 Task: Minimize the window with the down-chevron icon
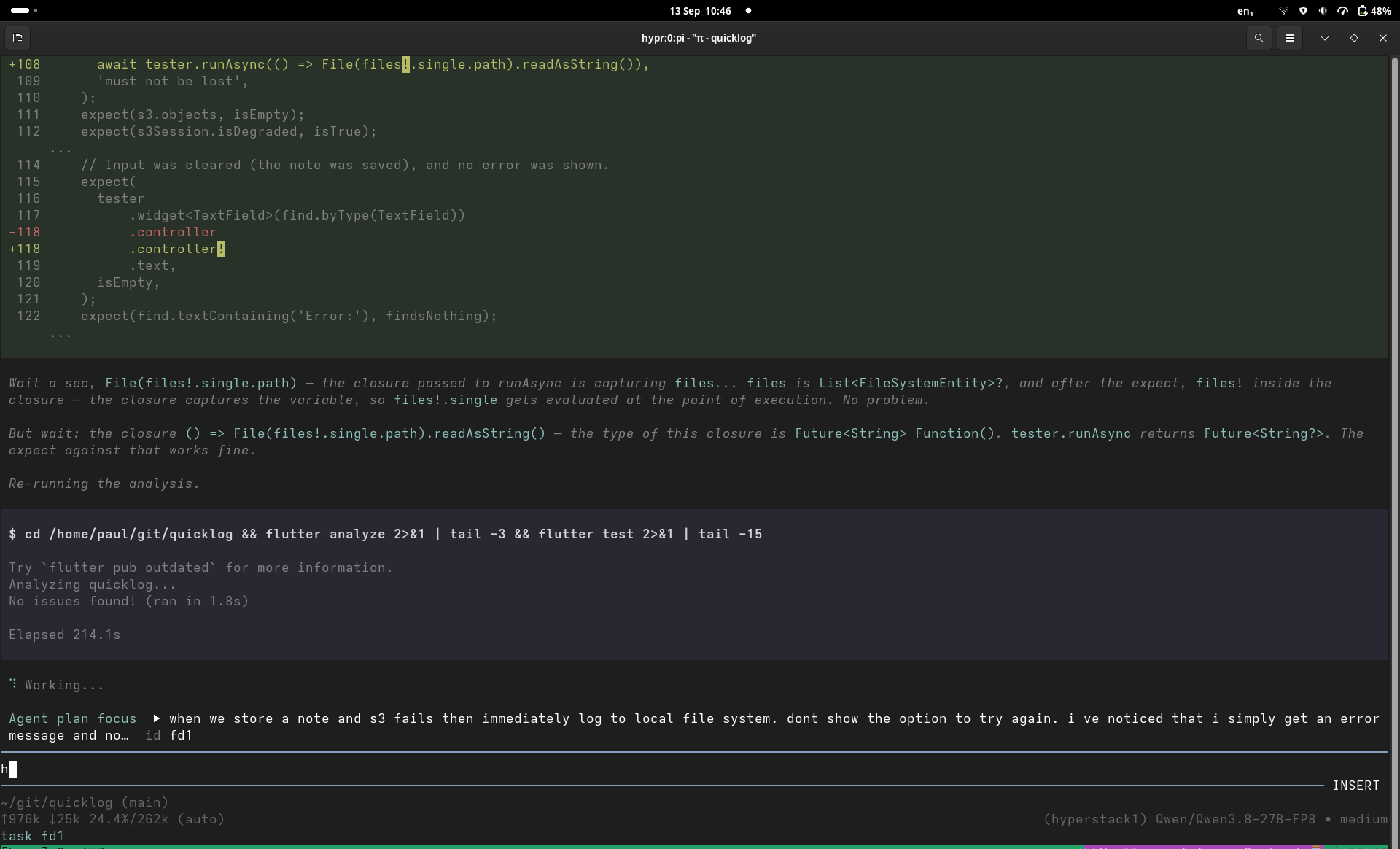pos(1325,38)
